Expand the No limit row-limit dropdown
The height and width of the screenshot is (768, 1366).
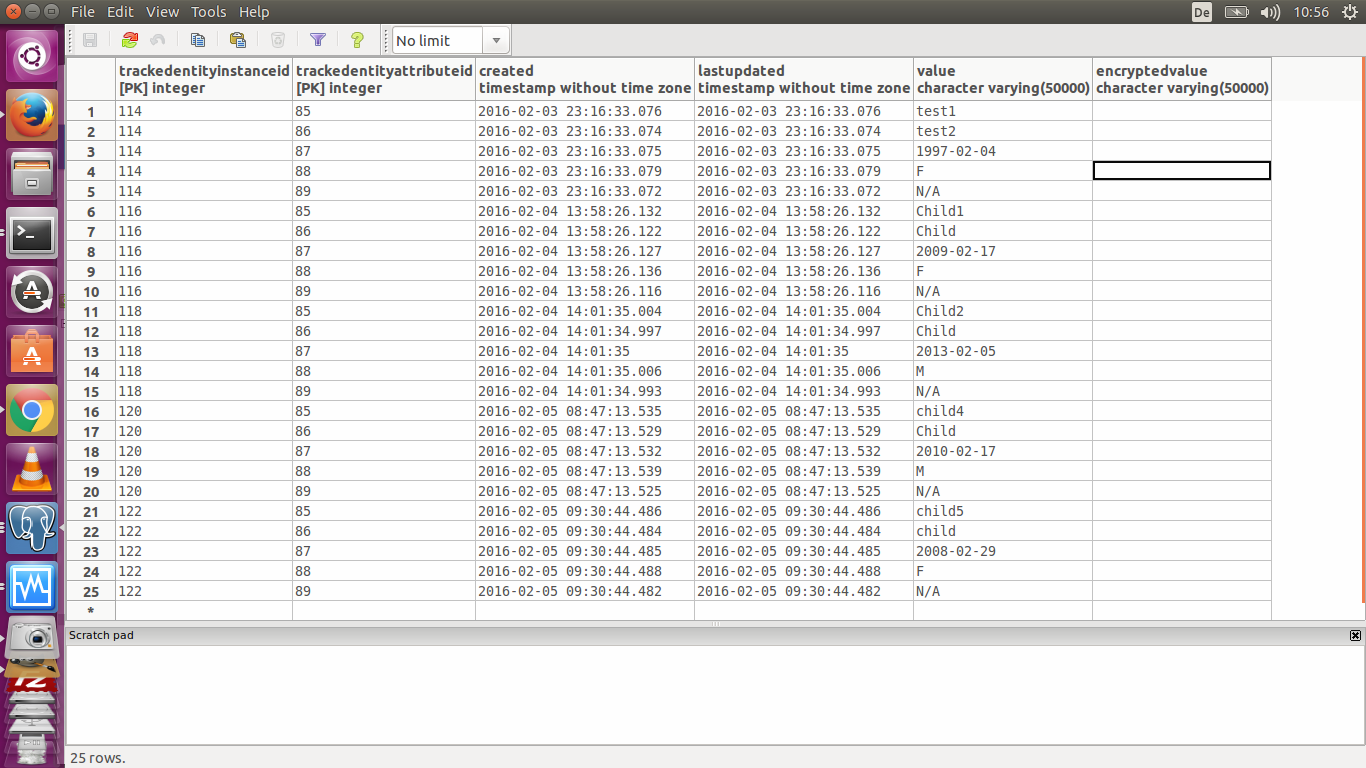496,41
